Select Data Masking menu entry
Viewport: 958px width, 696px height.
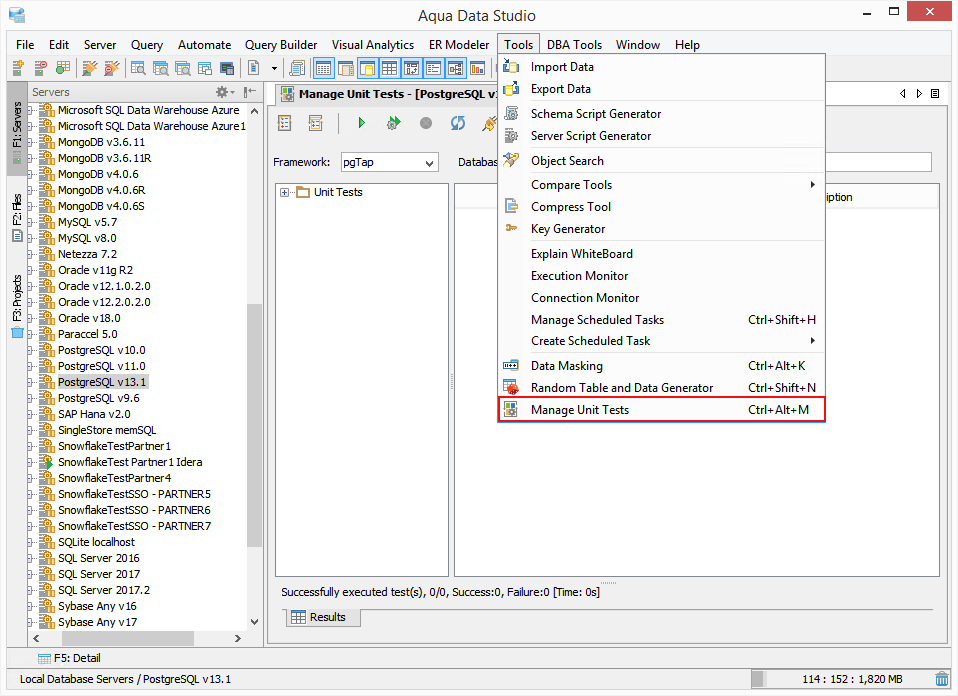pyautogui.click(x=662, y=366)
